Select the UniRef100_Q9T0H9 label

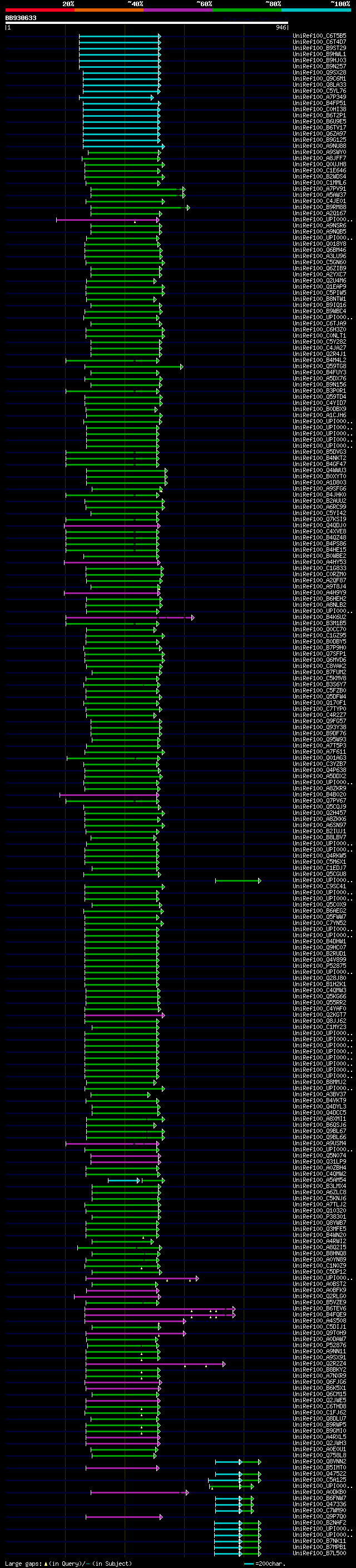(x=319, y=1333)
